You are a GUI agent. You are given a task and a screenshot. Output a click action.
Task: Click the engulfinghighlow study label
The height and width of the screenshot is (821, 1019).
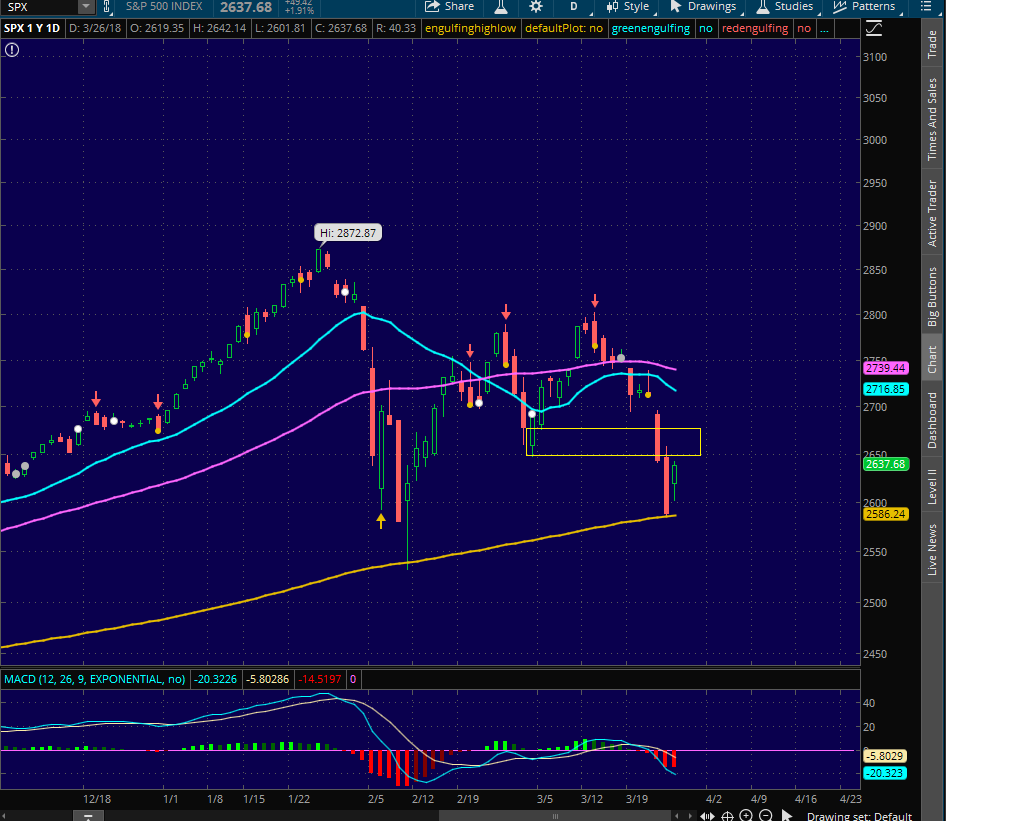coord(471,29)
